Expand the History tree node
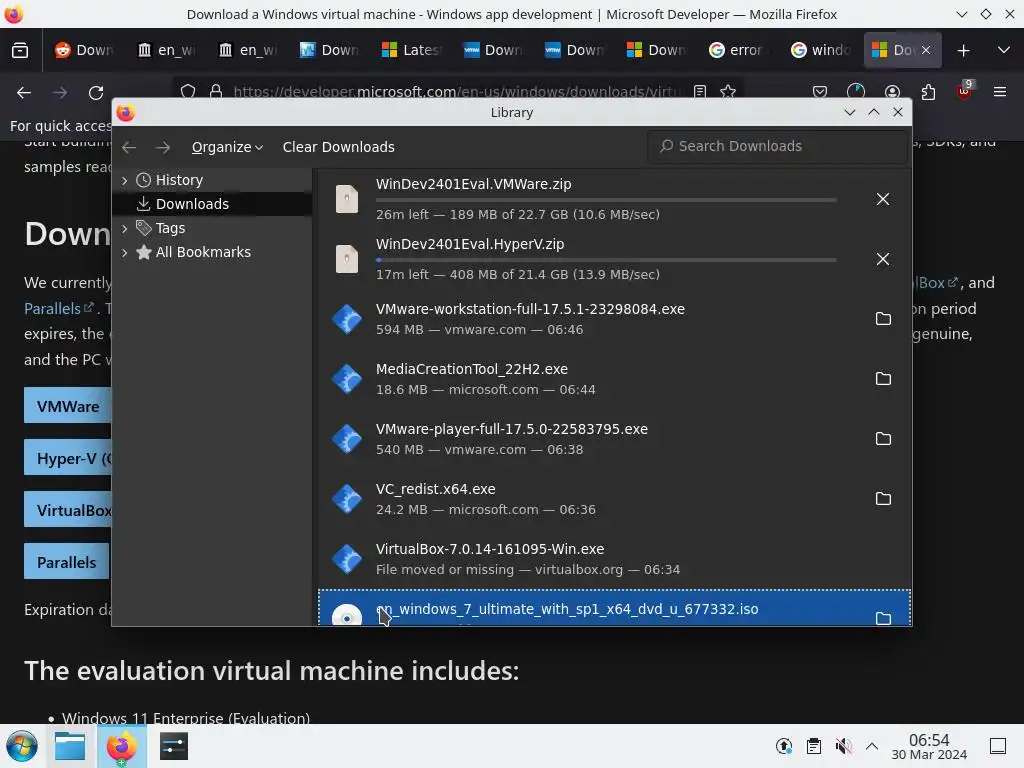 (125, 180)
